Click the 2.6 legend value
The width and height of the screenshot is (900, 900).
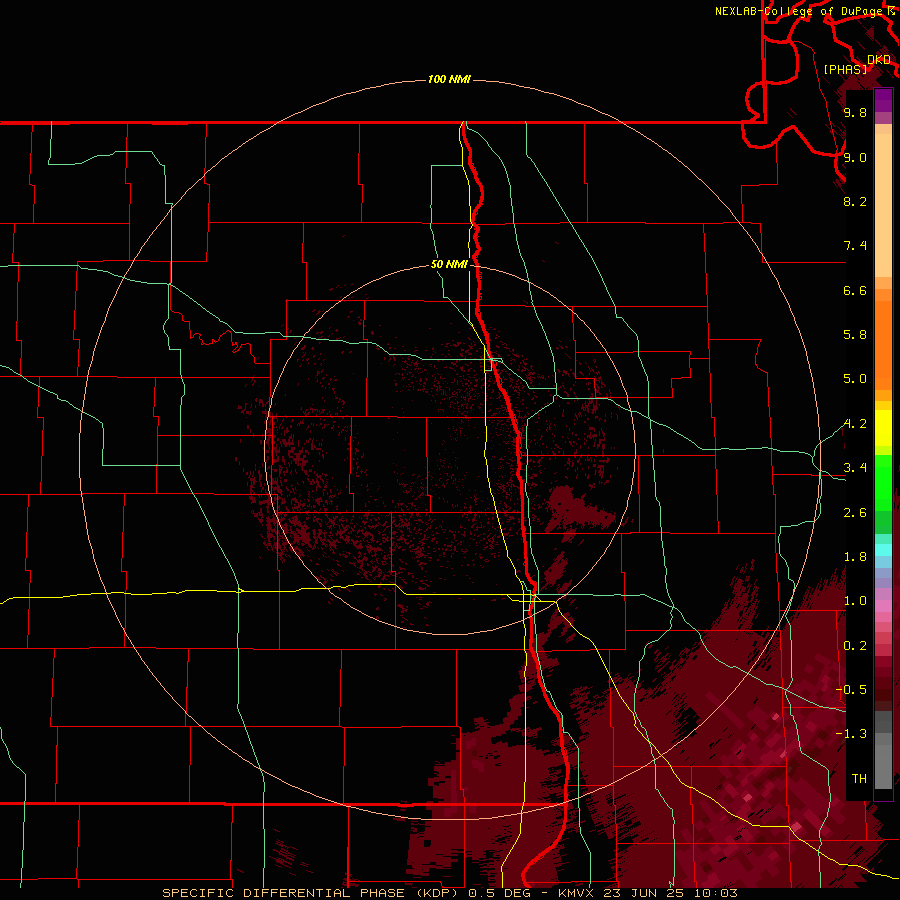(x=855, y=513)
